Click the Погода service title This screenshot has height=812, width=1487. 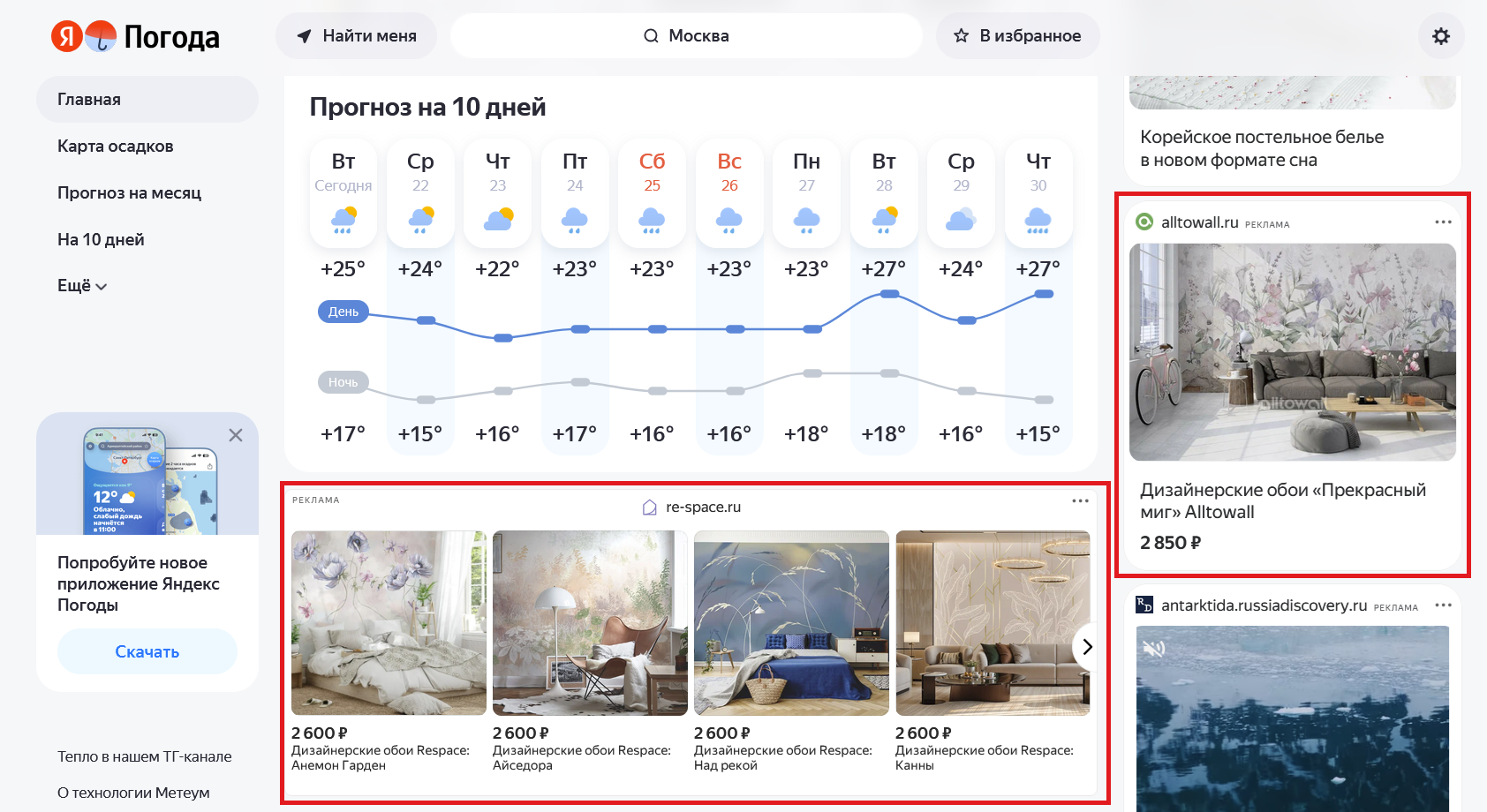pos(172,37)
